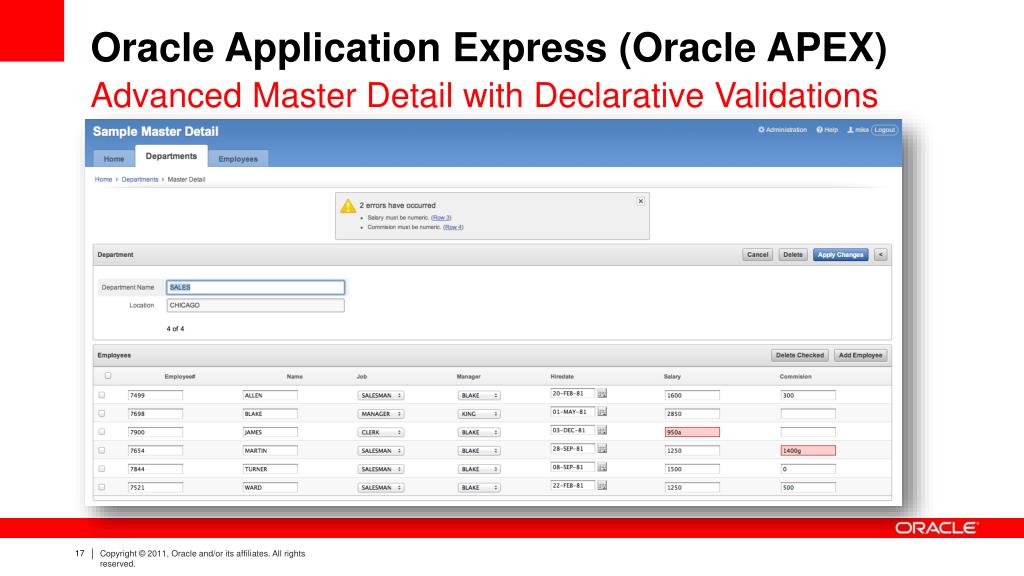Click the Cancel button

[758, 255]
